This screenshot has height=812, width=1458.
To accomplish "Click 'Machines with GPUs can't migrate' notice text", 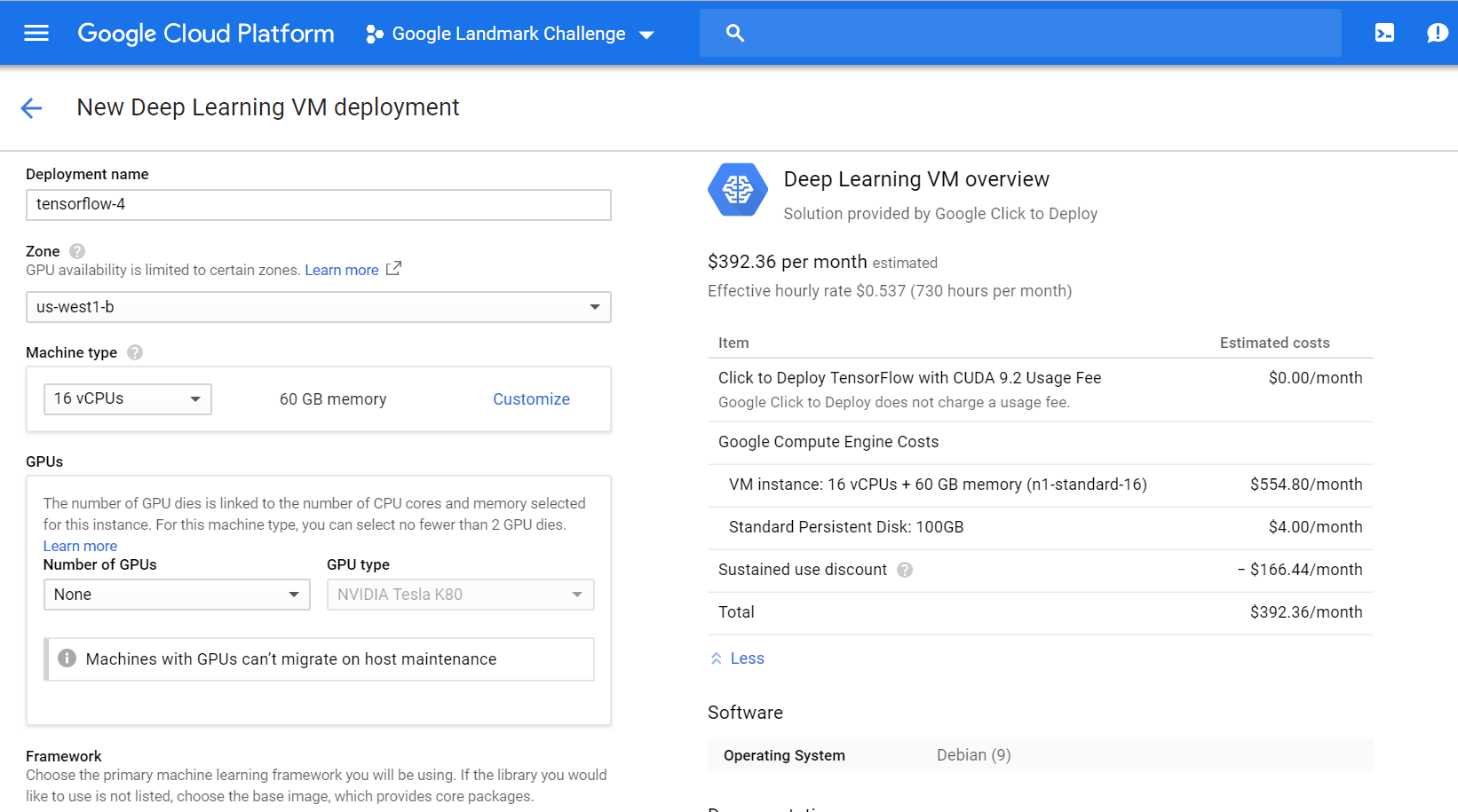I will pos(291,659).
